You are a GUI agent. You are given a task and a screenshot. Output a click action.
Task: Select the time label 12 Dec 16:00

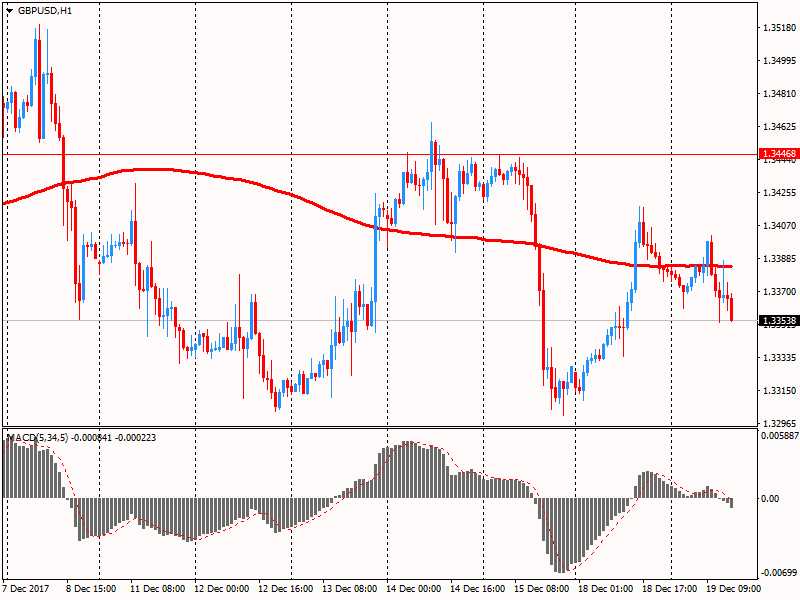tap(286, 588)
